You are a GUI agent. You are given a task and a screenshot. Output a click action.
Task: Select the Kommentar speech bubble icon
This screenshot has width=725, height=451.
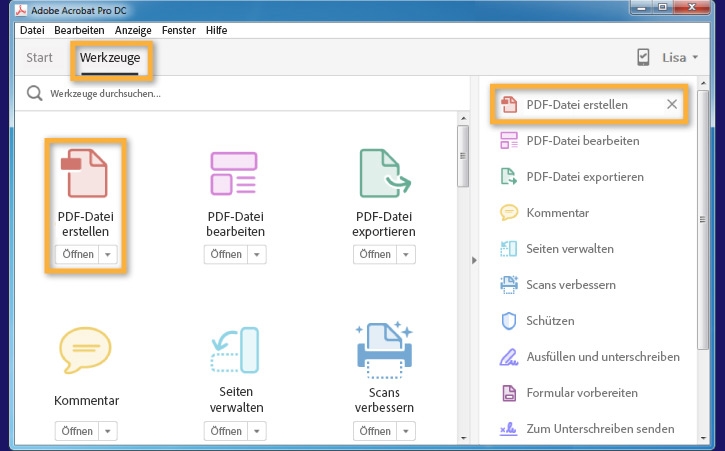85,352
